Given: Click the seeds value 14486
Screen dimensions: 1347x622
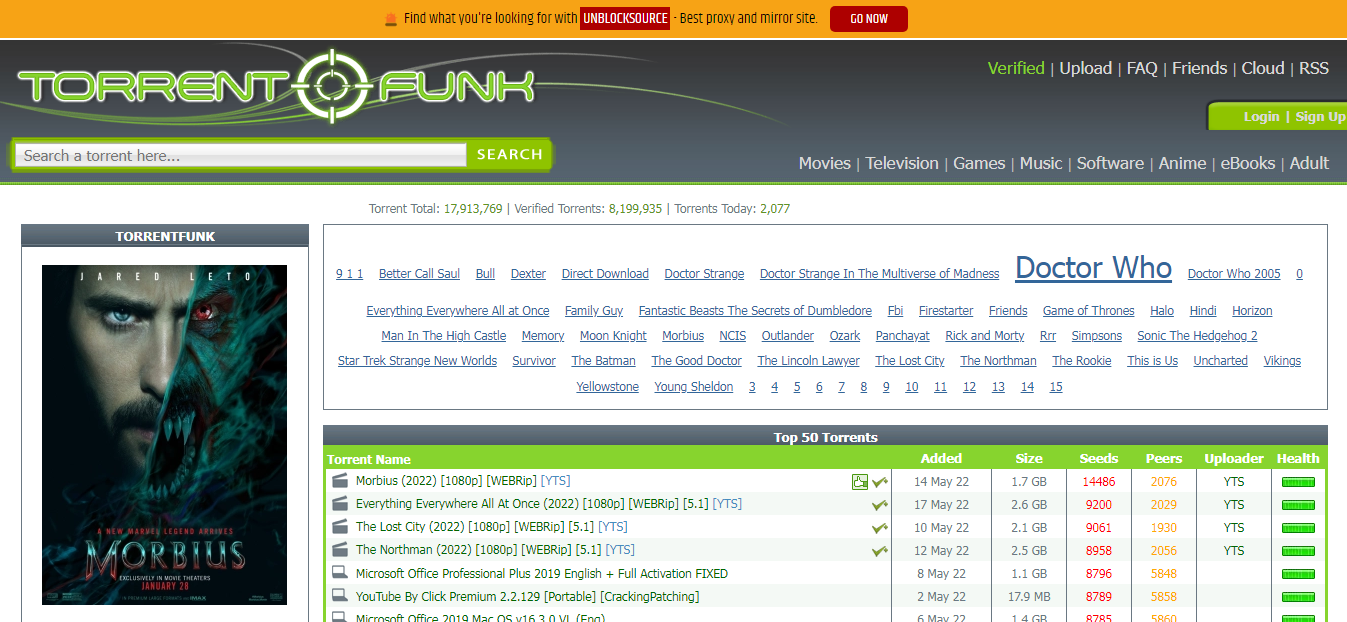Looking at the screenshot, I should [x=1098, y=482].
